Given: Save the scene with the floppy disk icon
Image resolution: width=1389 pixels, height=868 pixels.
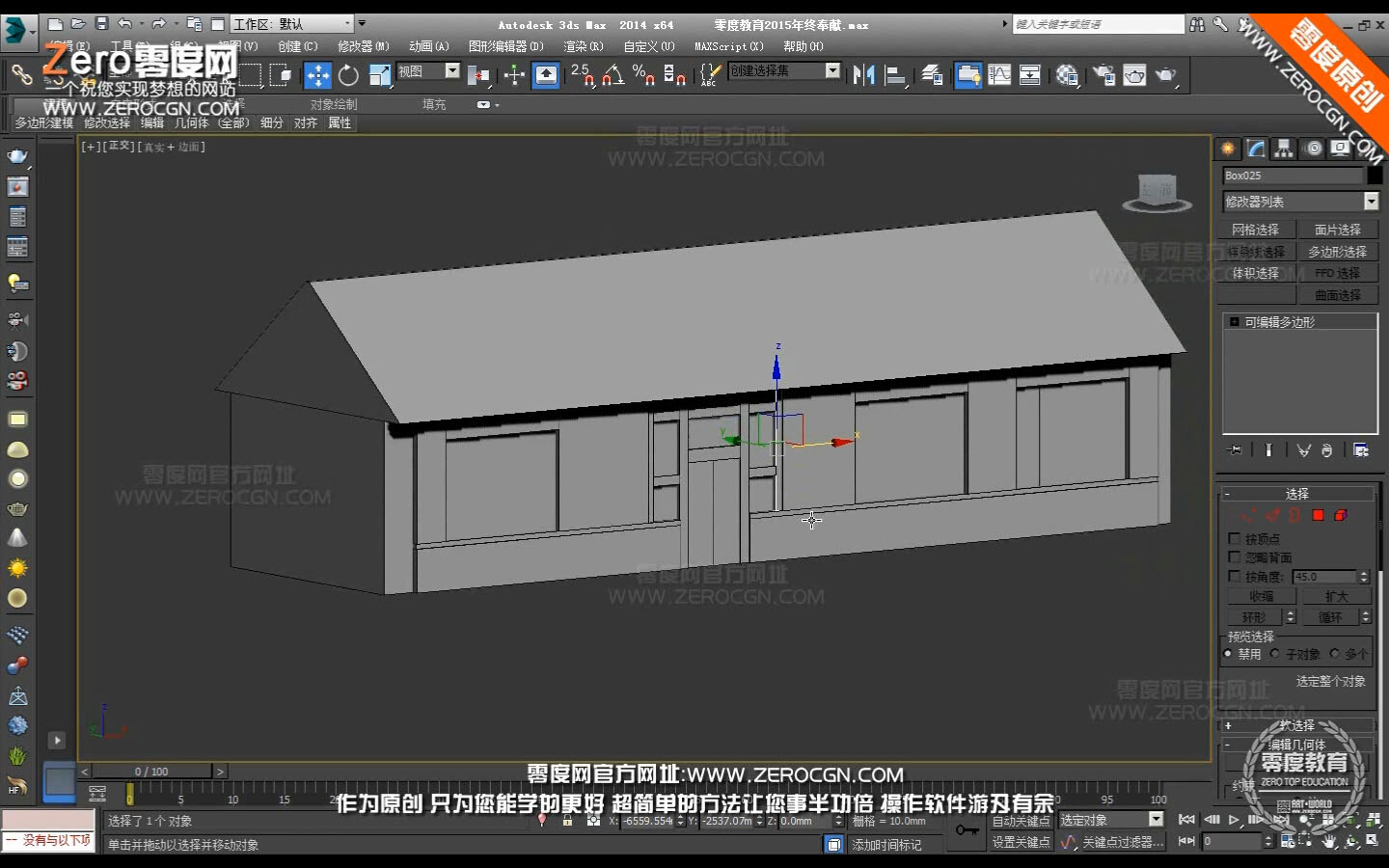Looking at the screenshot, I should click(x=101, y=24).
